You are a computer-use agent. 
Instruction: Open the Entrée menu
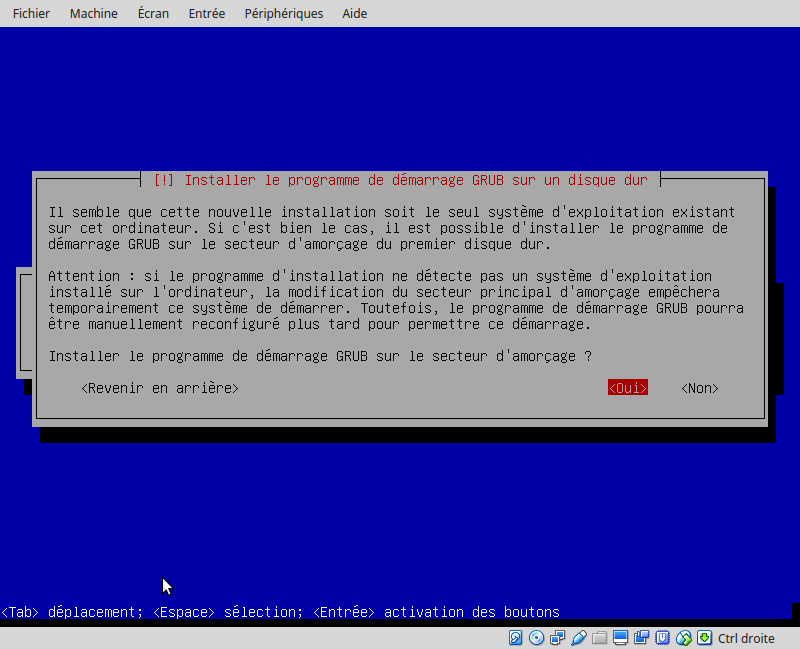pyautogui.click(x=207, y=13)
